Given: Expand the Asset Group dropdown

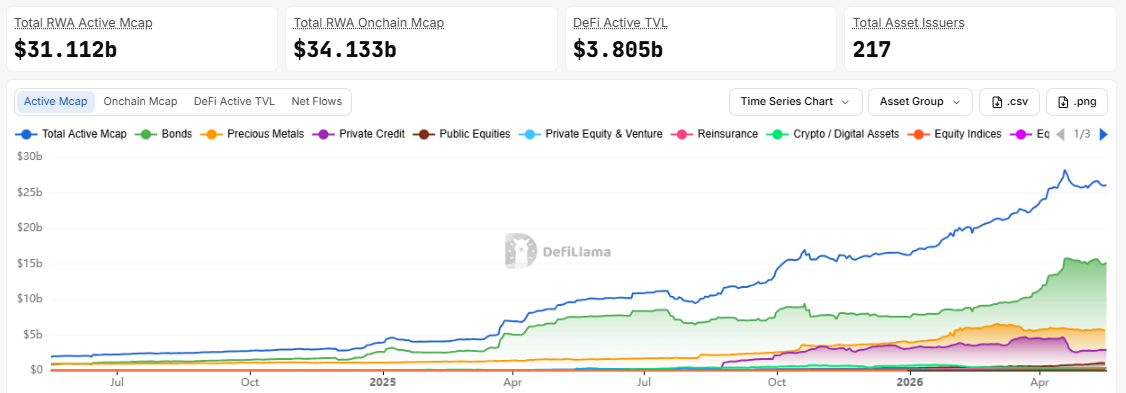Looking at the screenshot, I should (x=920, y=102).
